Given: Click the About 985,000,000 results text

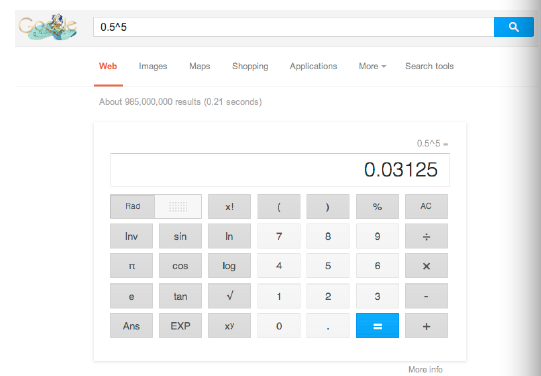Looking at the screenshot, I should pos(180,102).
